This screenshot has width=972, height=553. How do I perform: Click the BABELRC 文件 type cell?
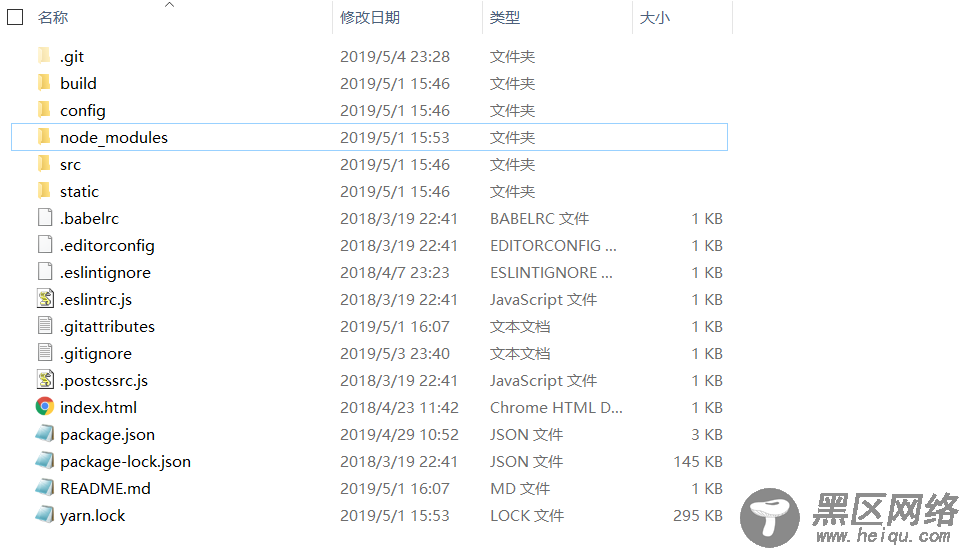539,218
